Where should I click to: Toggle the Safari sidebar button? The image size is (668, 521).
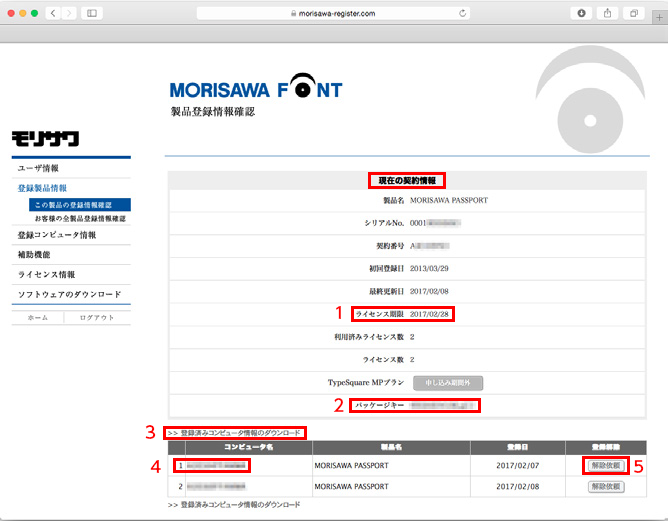(x=93, y=13)
